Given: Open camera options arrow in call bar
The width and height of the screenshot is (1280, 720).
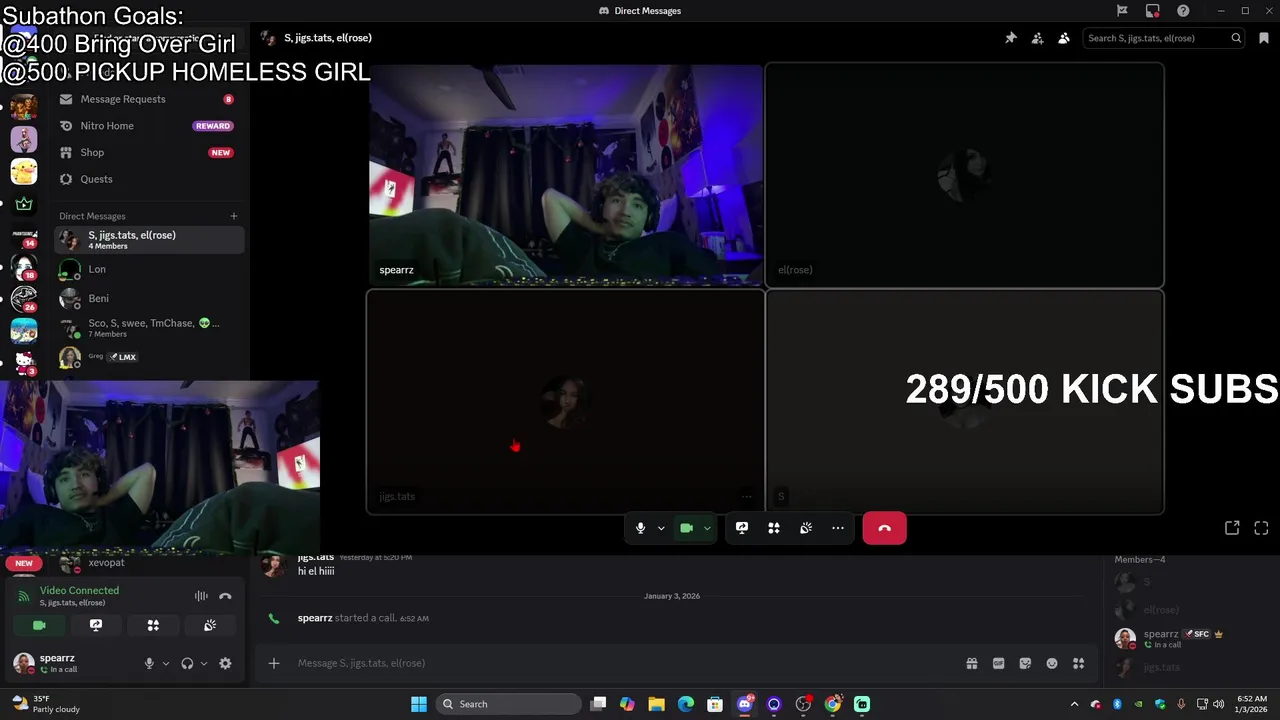Looking at the screenshot, I should 707,528.
